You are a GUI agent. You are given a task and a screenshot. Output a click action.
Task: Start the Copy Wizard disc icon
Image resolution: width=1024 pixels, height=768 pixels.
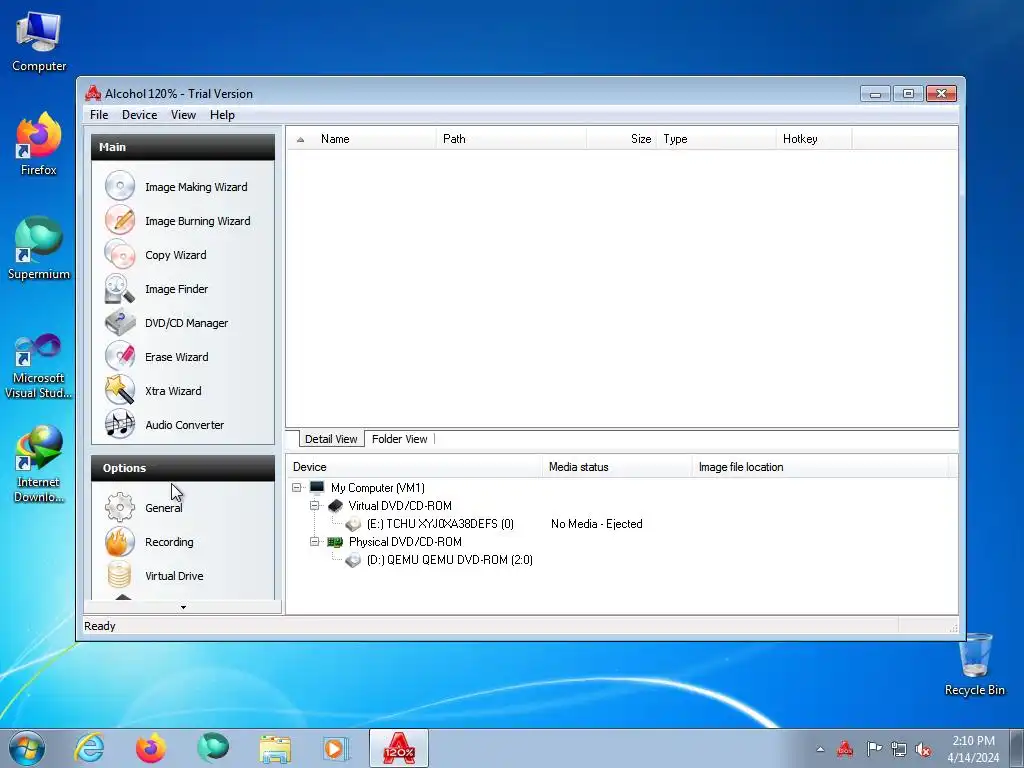[120, 254]
